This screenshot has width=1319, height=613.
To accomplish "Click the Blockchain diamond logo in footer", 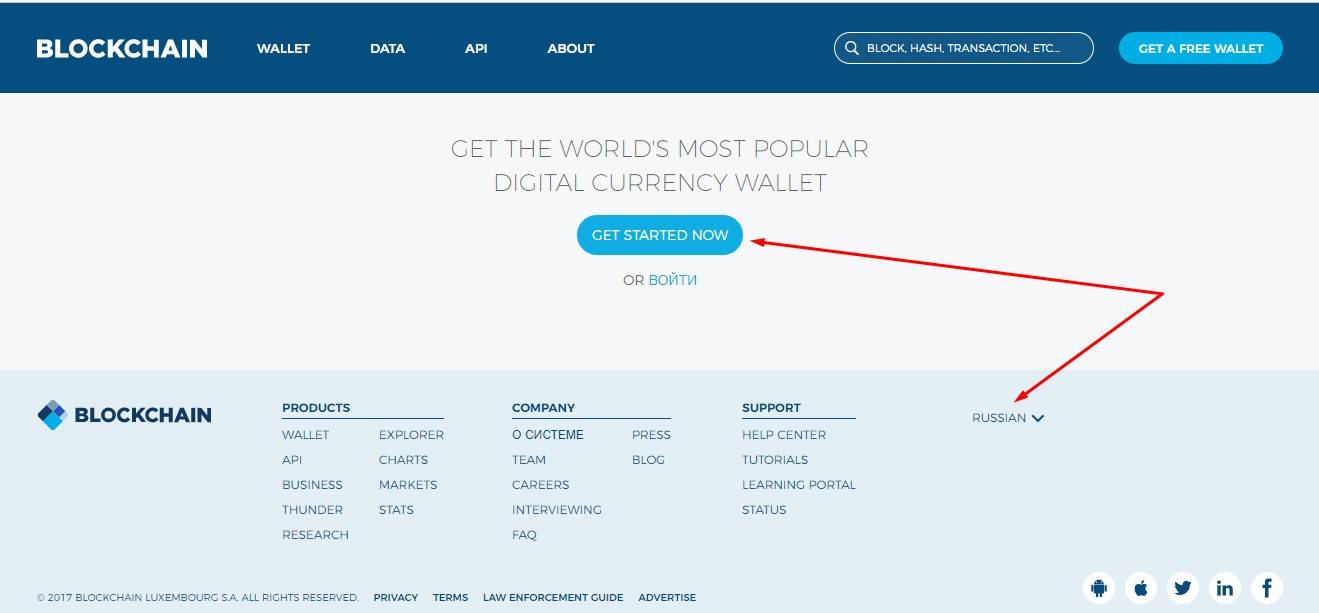I will (51, 415).
